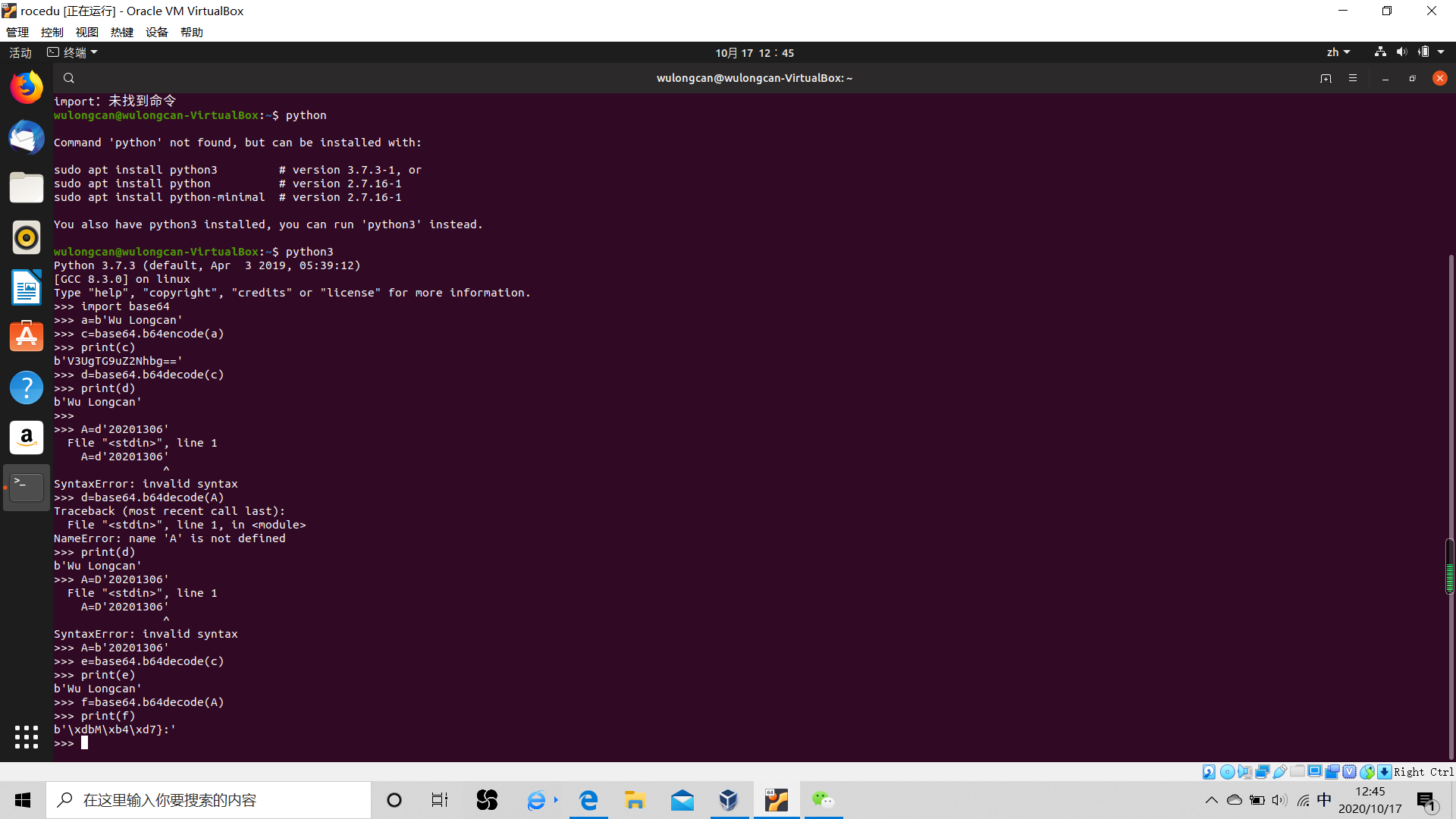Image resolution: width=1456 pixels, height=819 pixels.
Task: Click the new terminal tab button
Action: tap(1326, 78)
